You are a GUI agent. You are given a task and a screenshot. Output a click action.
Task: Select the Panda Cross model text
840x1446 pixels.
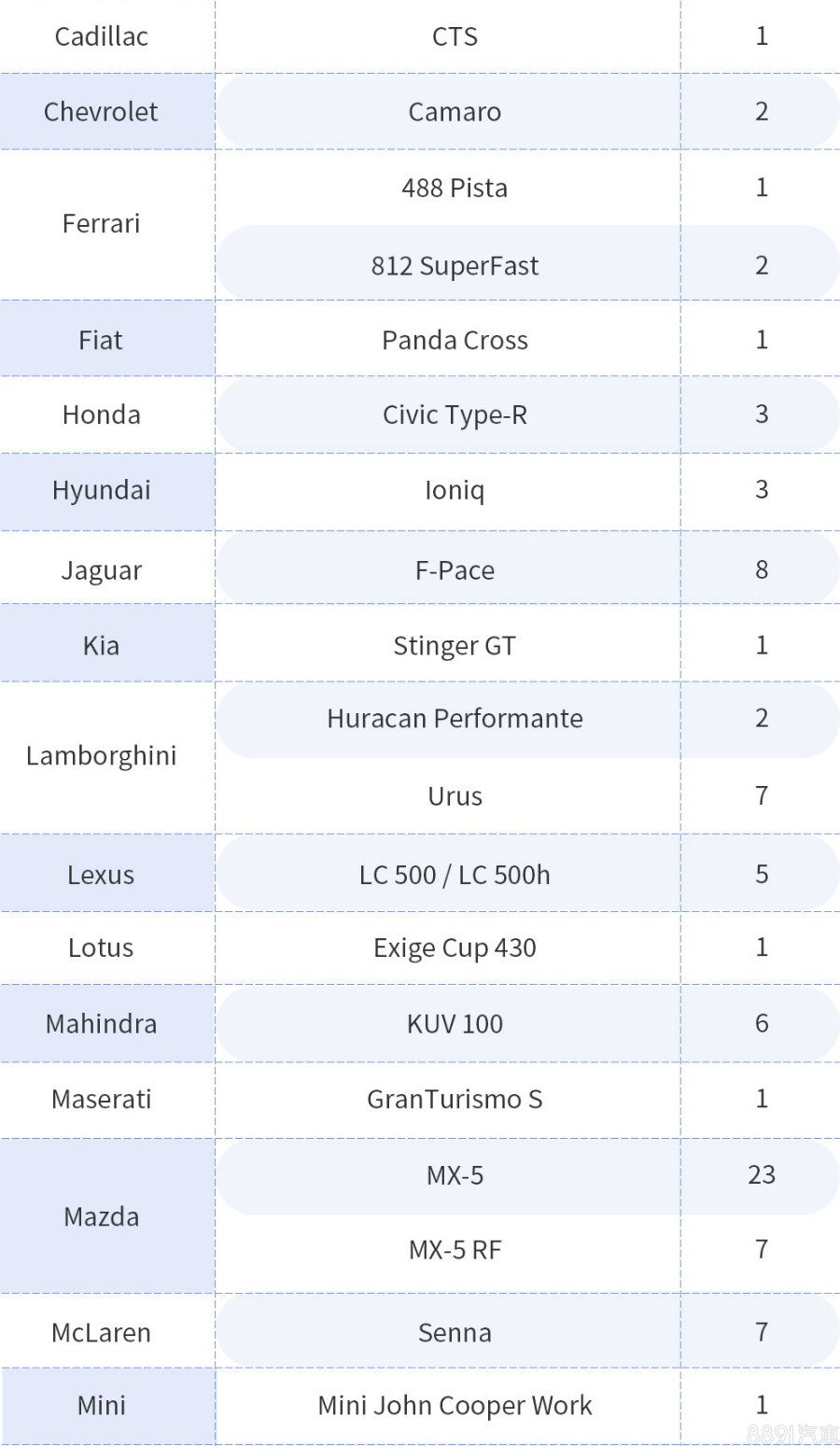click(455, 341)
